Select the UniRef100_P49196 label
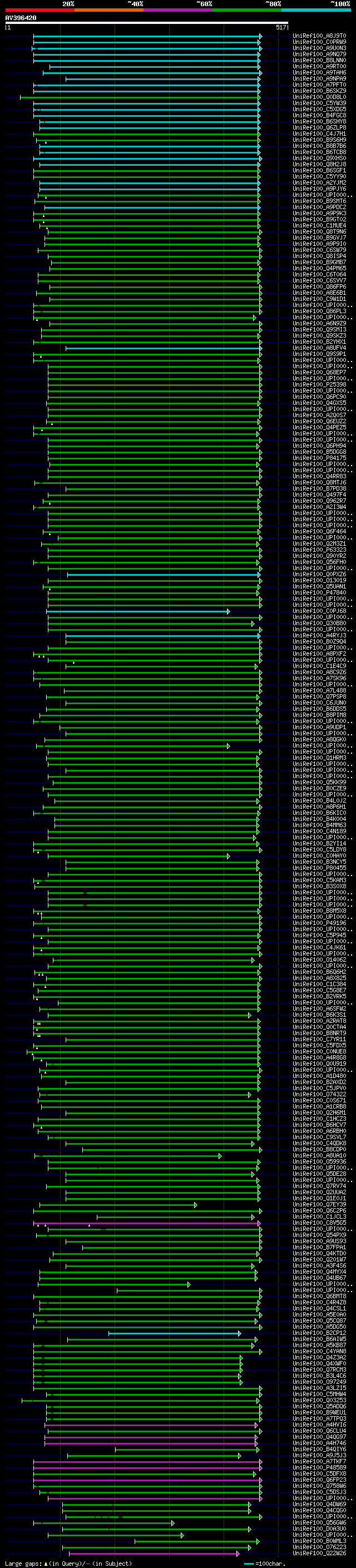 (319, 923)
